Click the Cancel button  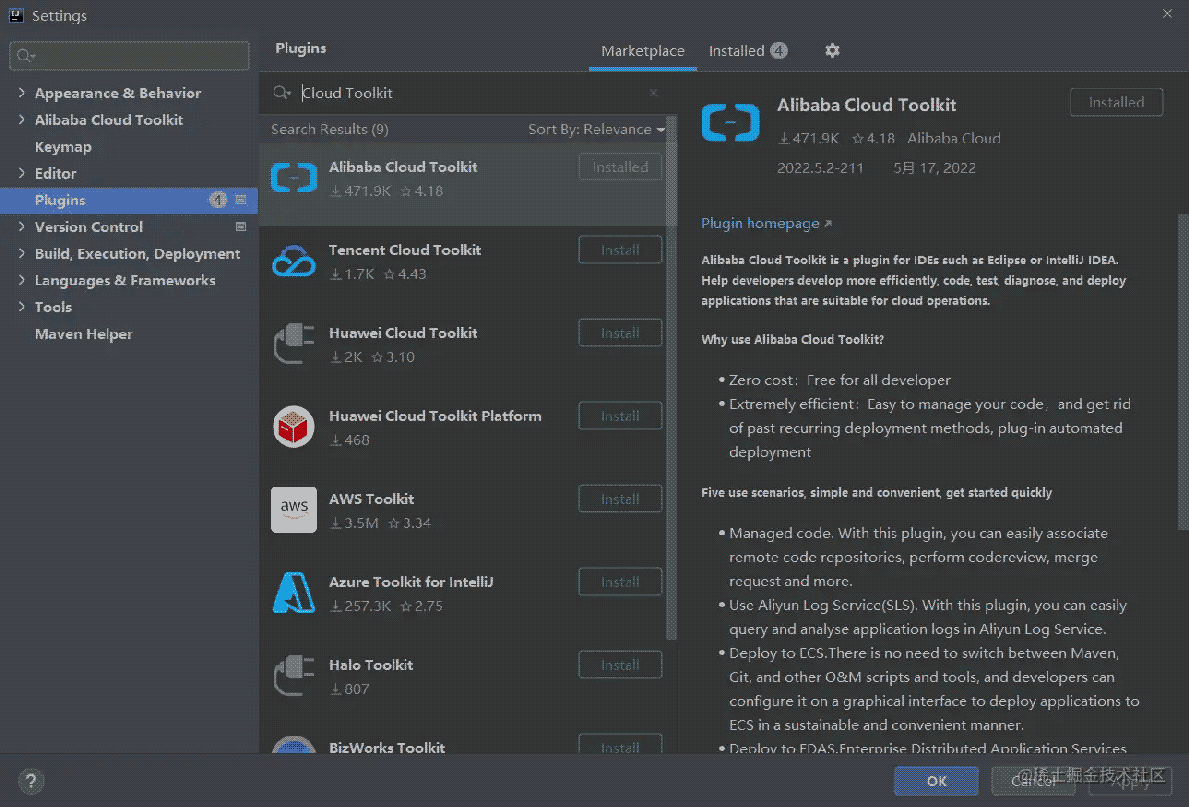point(1033,780)
